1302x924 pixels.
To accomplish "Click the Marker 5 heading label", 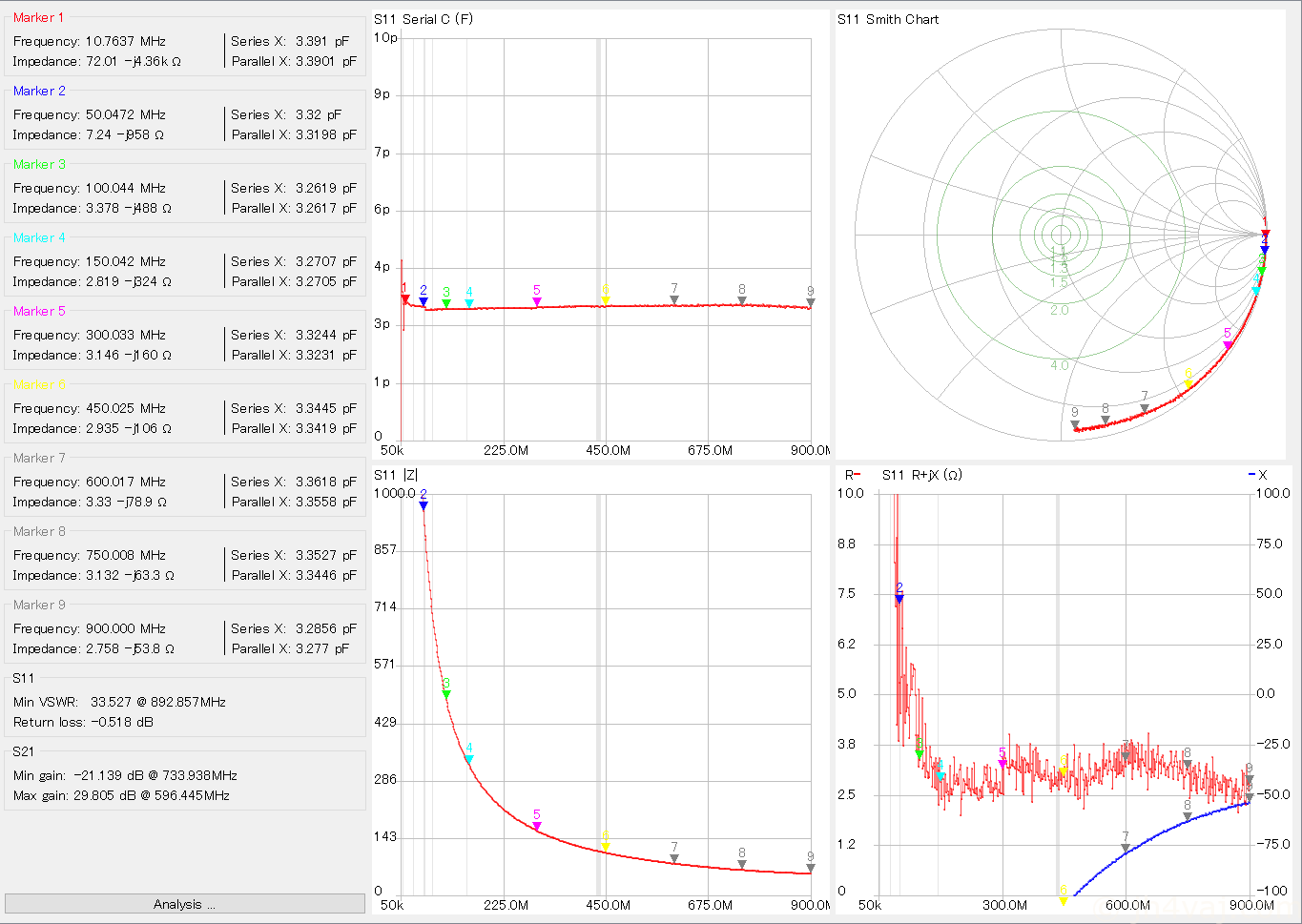I will coord(39,311).
